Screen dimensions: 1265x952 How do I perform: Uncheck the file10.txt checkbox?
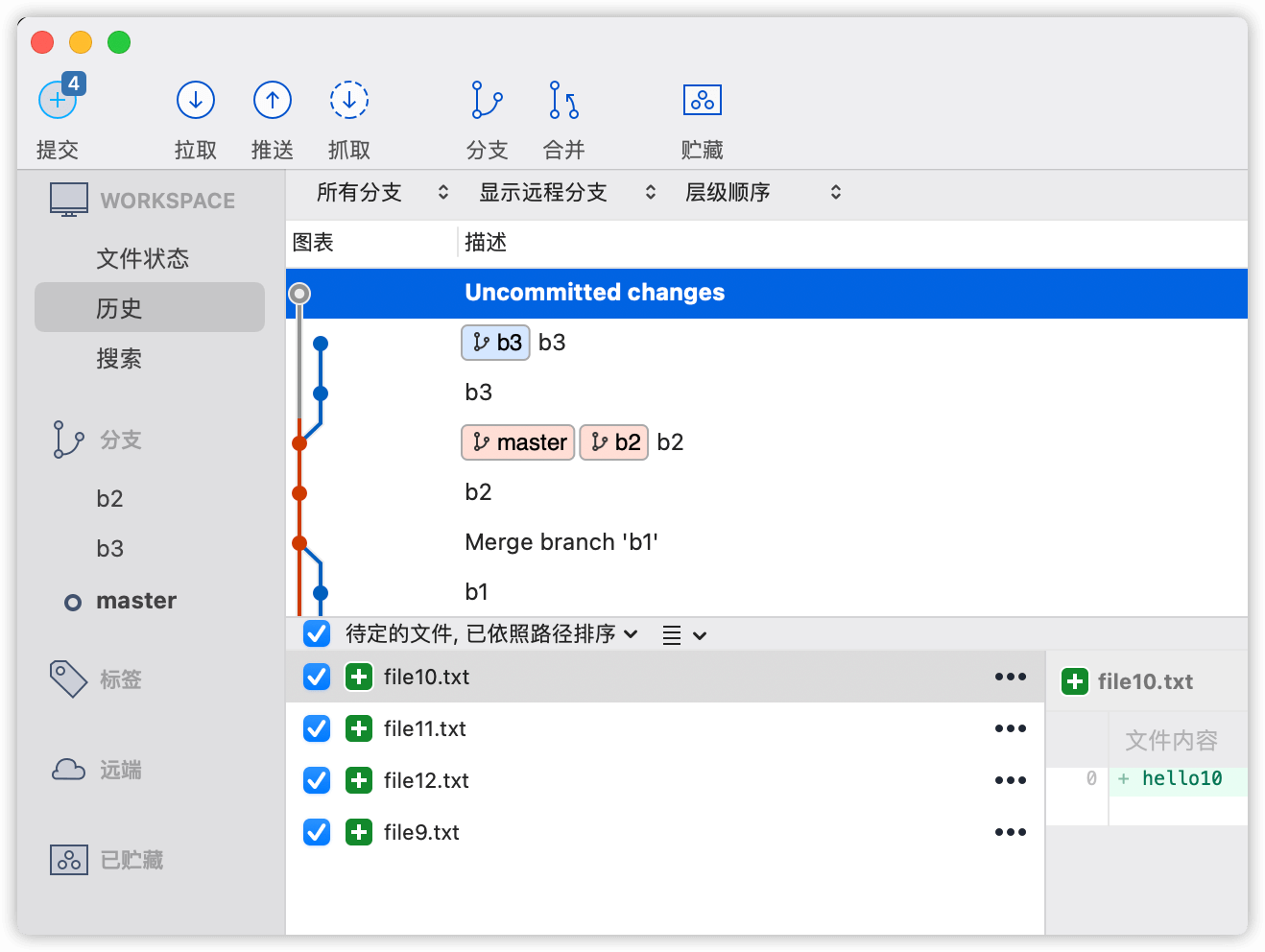(x=317, y=677)
